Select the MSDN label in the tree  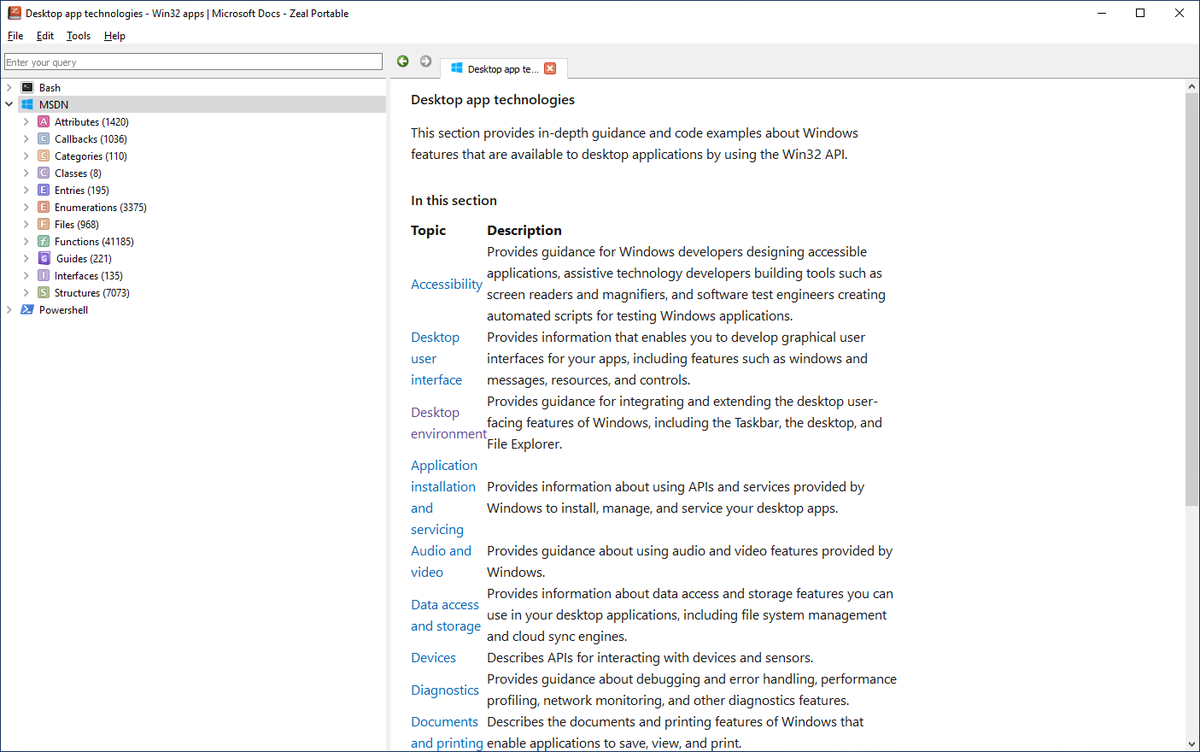click(54, 105)
